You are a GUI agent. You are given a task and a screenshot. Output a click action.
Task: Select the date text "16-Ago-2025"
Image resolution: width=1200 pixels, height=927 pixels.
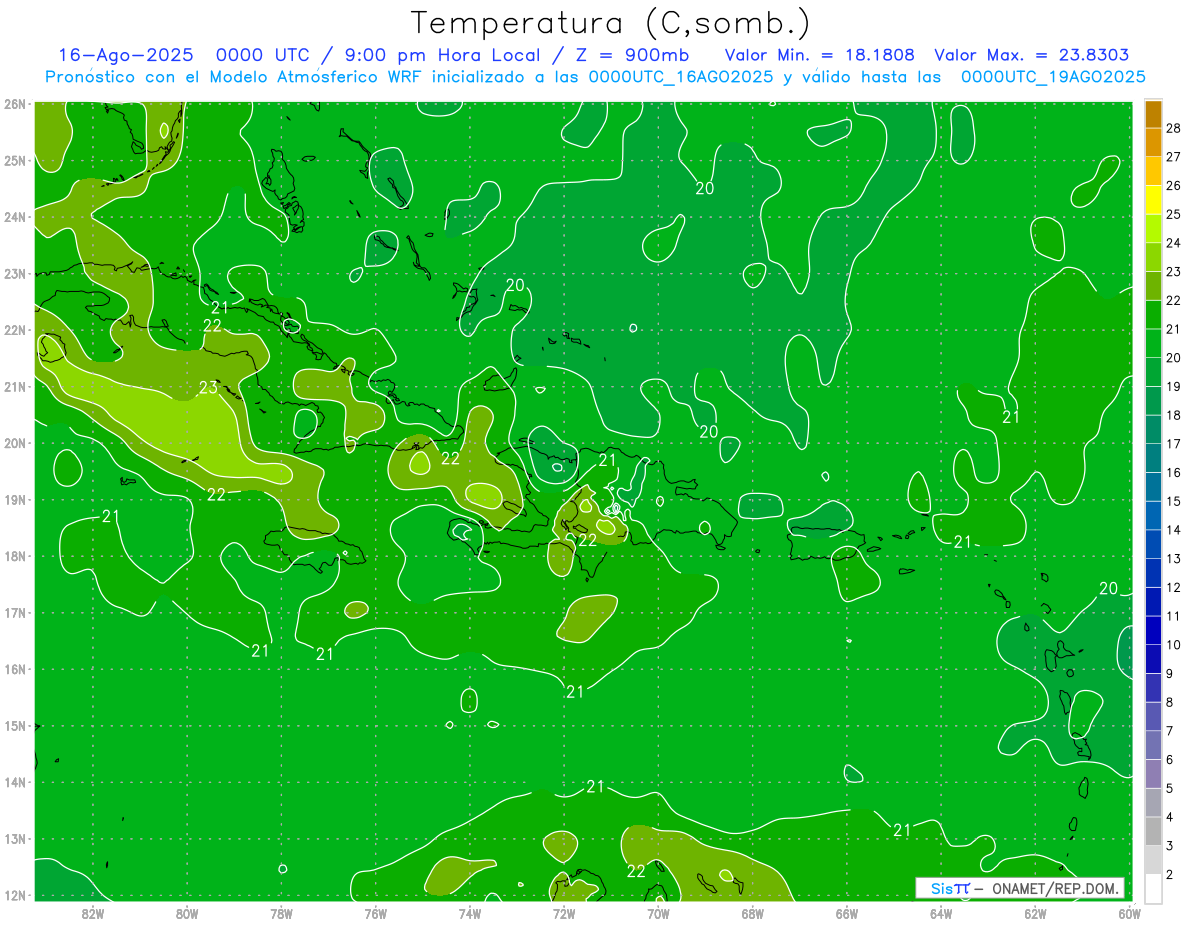(126, 55)
